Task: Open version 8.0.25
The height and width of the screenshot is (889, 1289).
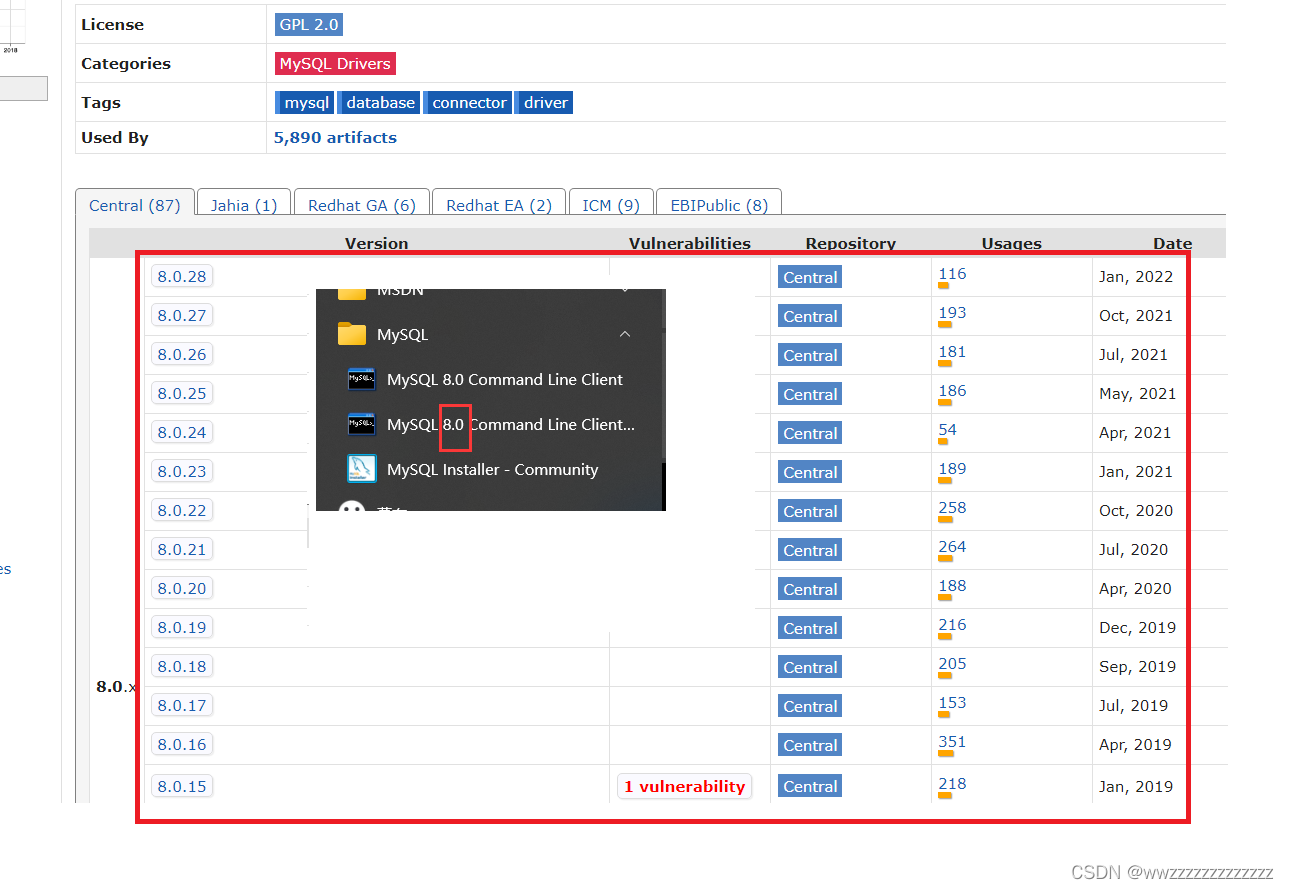Action: (182, 394)
